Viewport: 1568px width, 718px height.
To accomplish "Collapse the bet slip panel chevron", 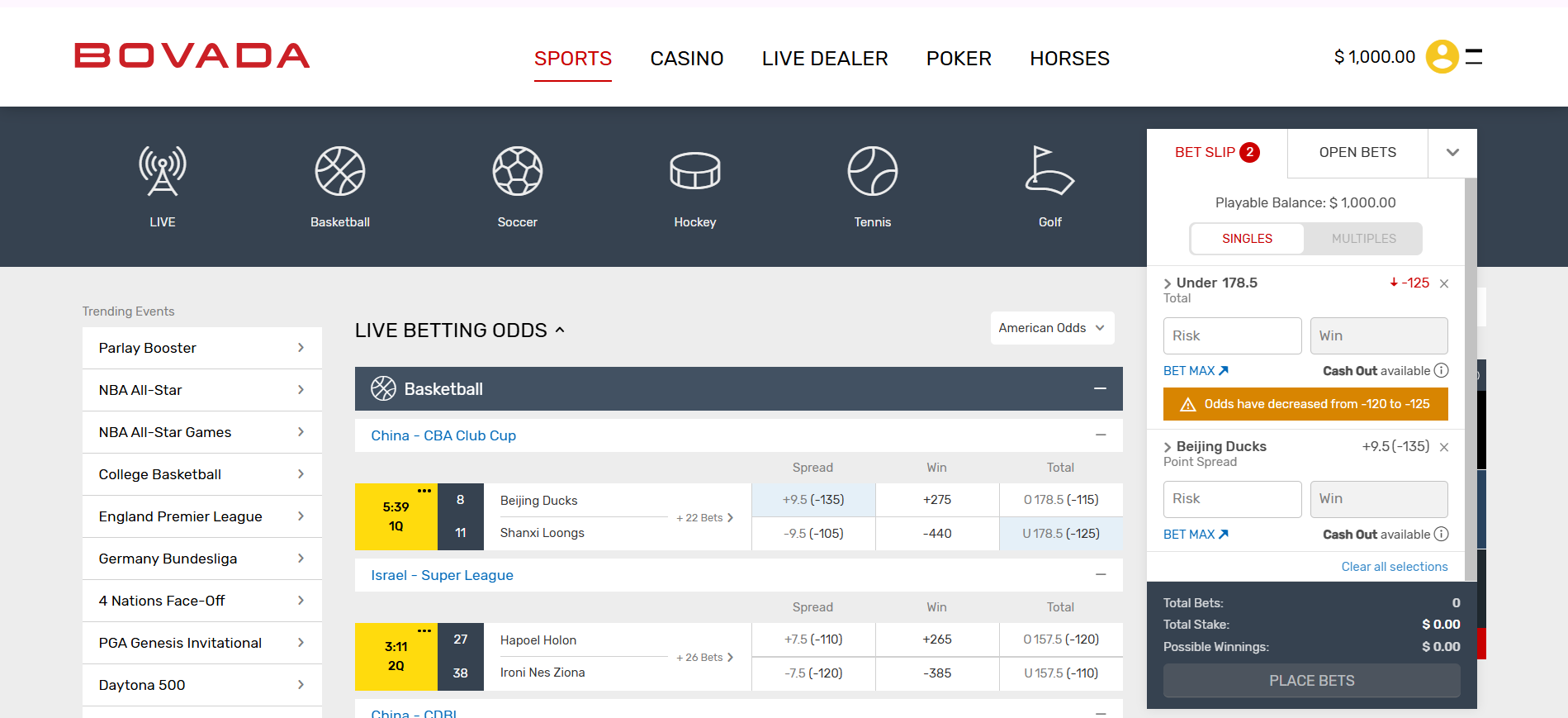I will (x=1452, y=153).
